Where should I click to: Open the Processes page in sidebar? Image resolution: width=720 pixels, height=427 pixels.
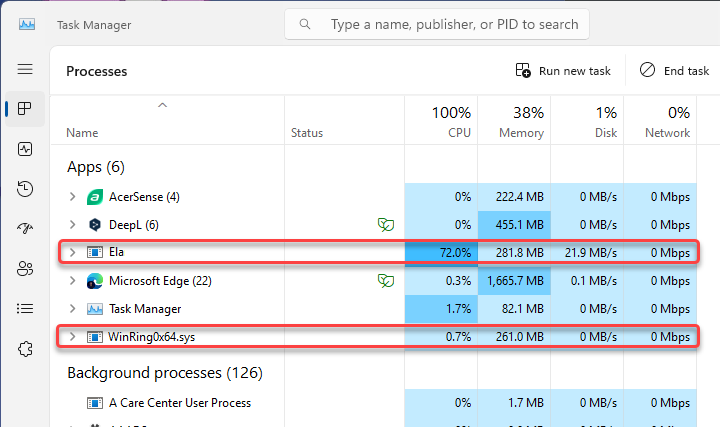click(25, 109)
